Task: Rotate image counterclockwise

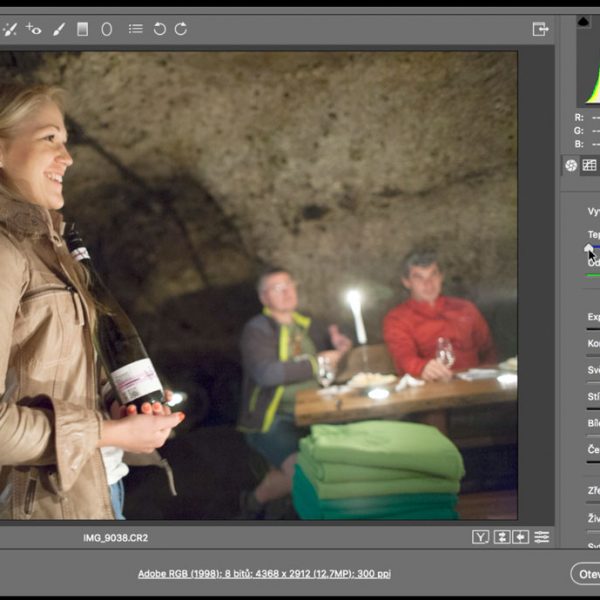Action: 160,29
